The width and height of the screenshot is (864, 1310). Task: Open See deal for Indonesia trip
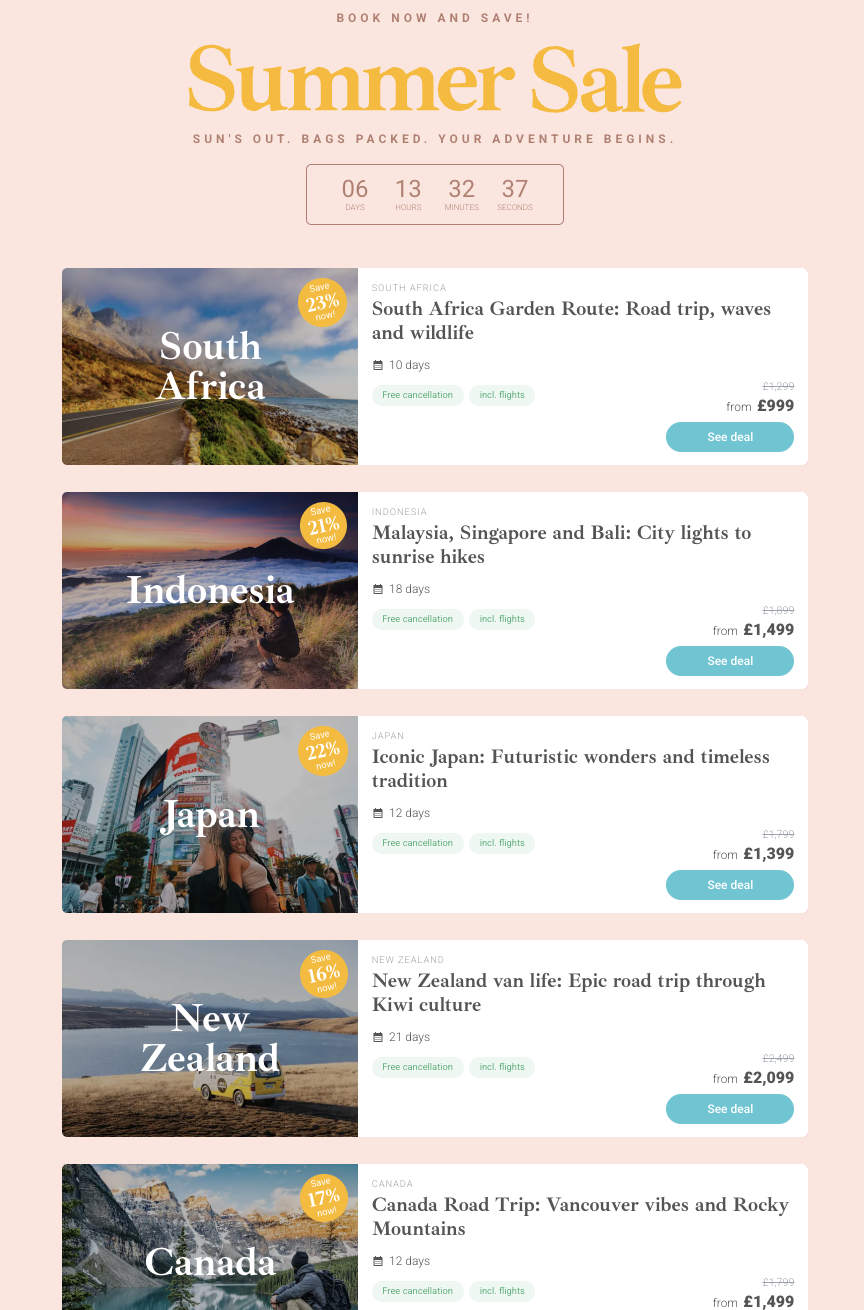click(730, 661)
